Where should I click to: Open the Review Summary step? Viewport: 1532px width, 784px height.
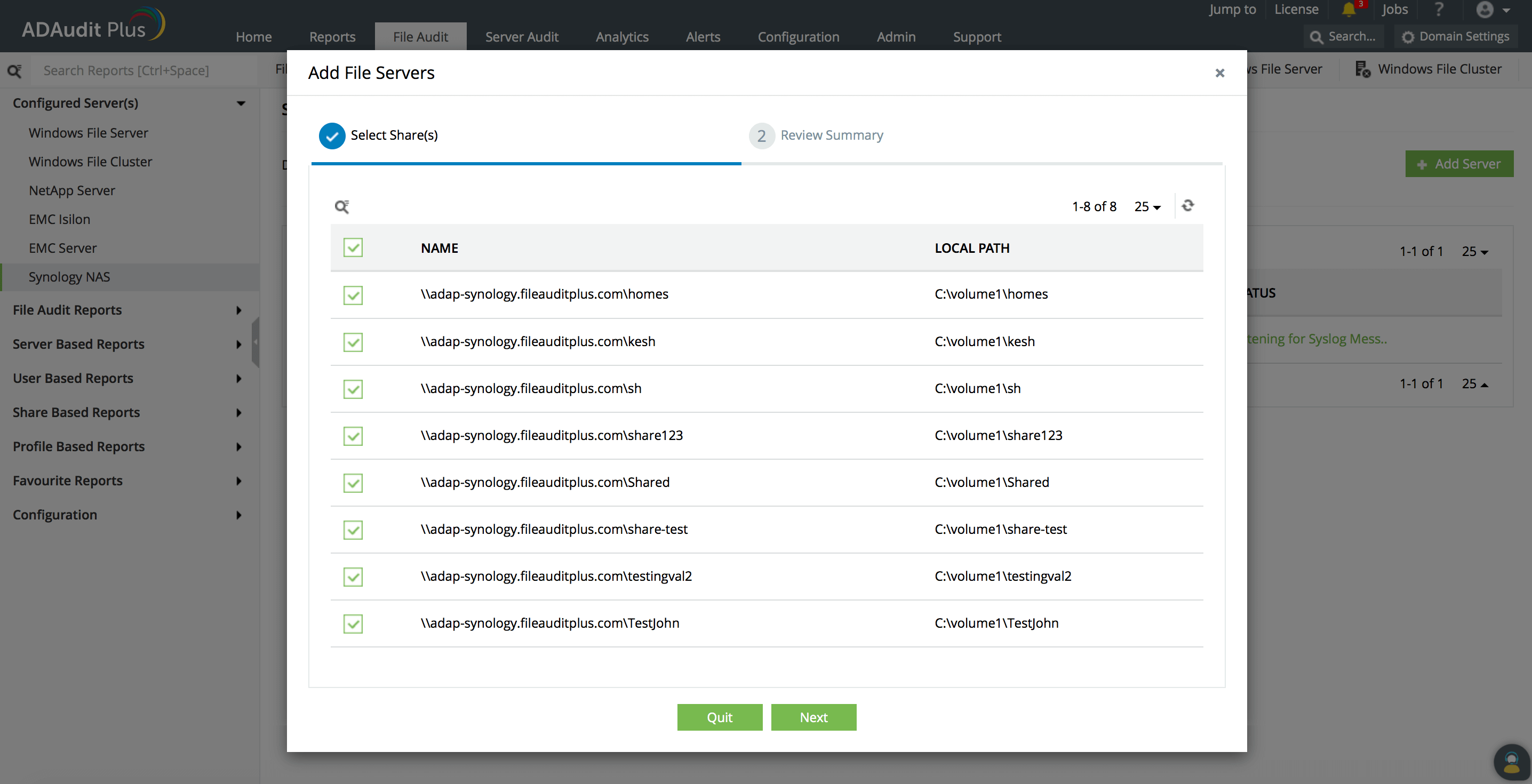(x=831, y=135)
